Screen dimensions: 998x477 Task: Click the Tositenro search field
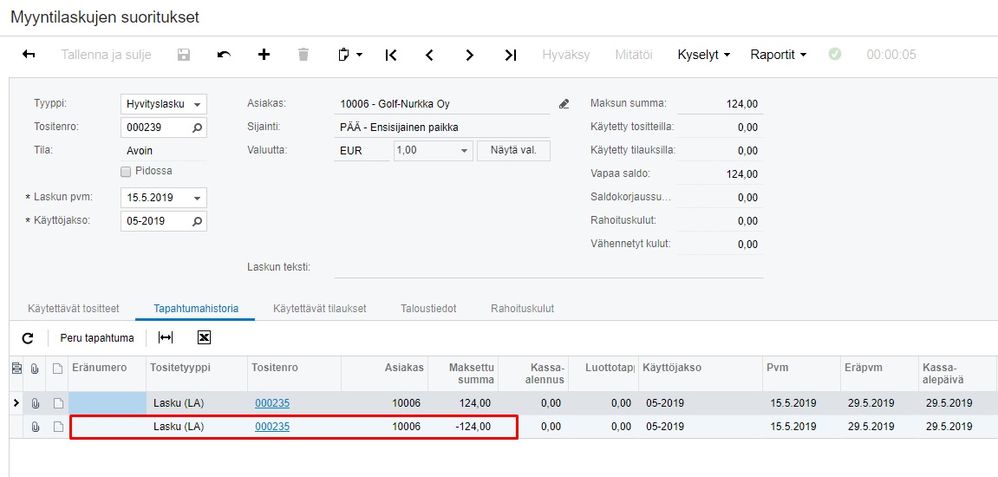tap(155, 128)
